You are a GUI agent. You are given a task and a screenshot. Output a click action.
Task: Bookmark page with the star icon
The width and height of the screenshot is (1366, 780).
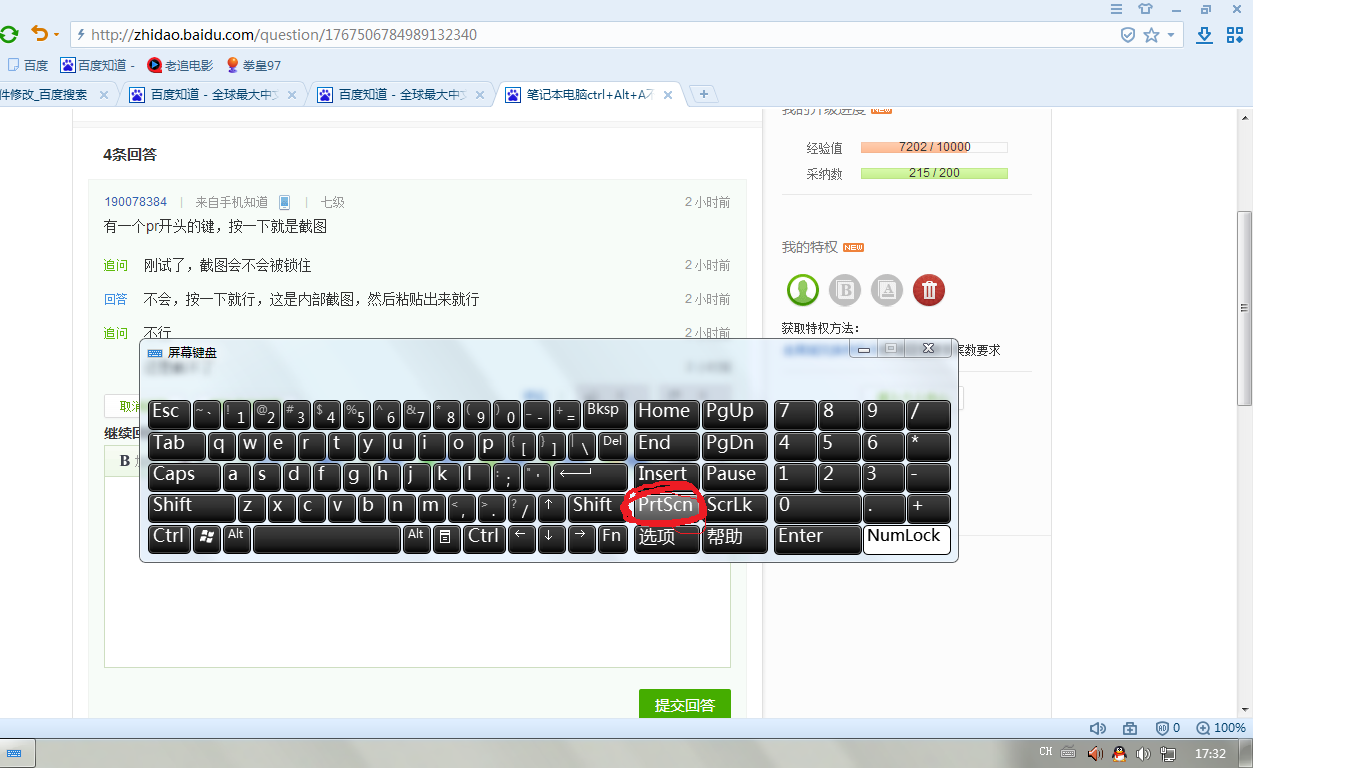click(1151, 35)
